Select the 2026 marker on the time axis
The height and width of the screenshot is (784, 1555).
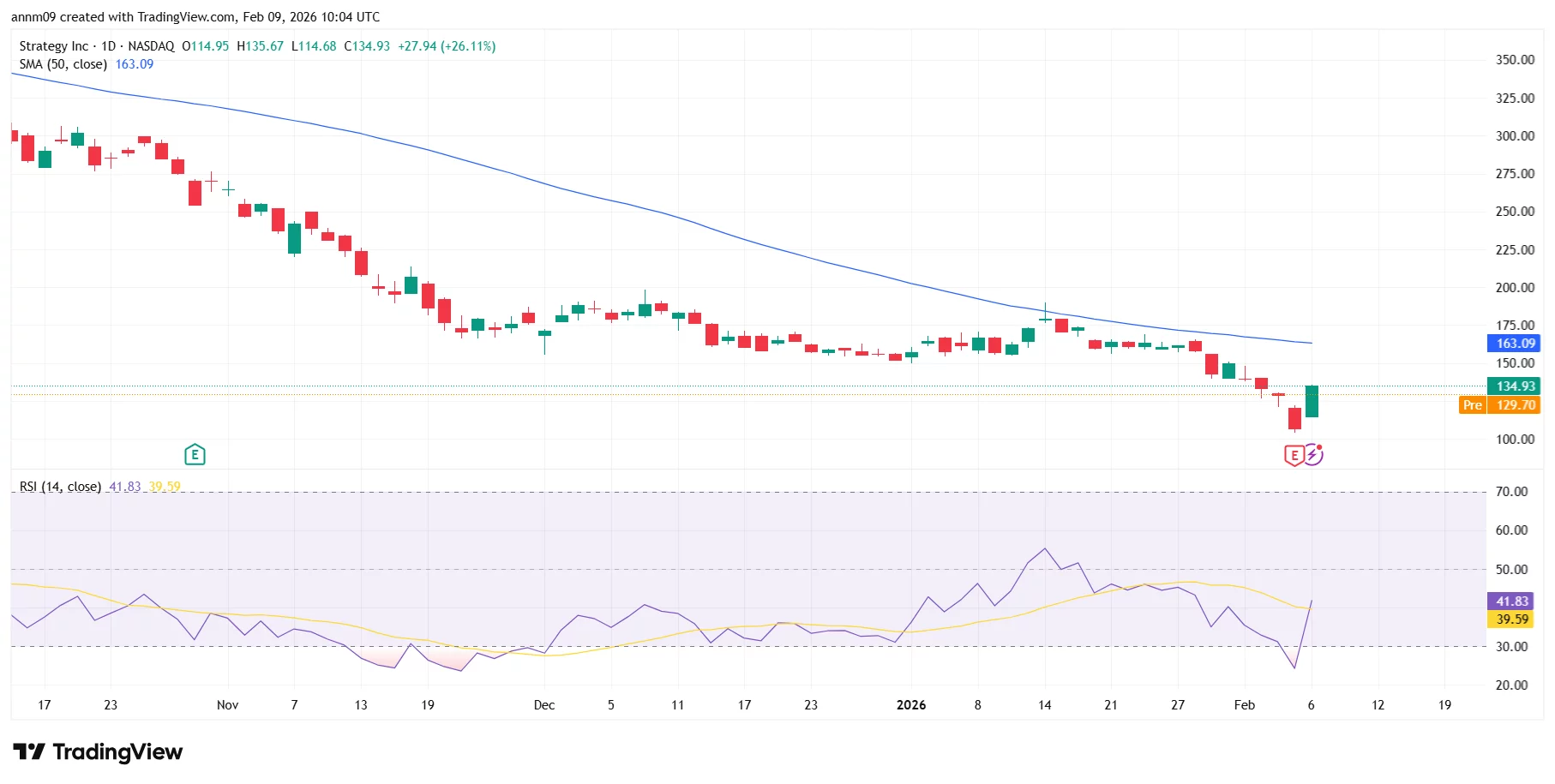click(x=911, y=705)
